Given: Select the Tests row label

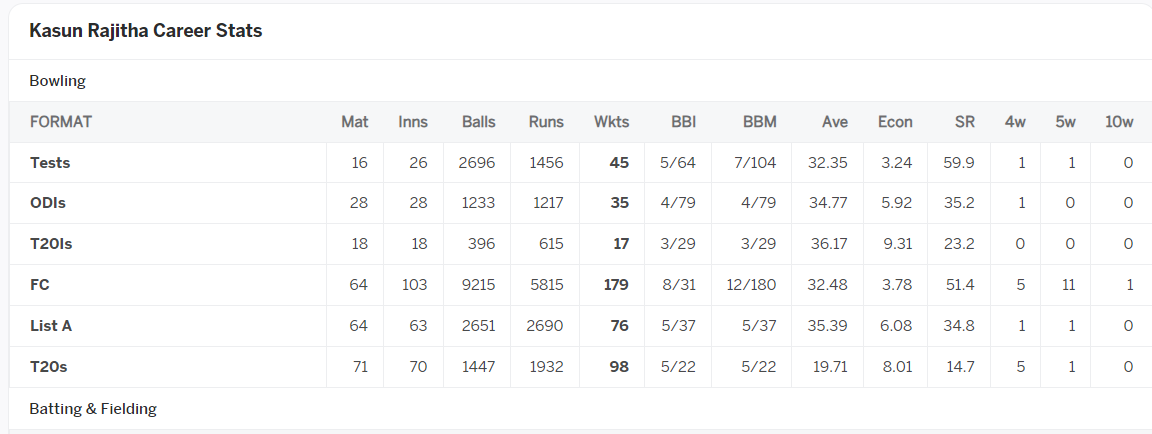Looking at the screenshot, I should click(50, 163).
